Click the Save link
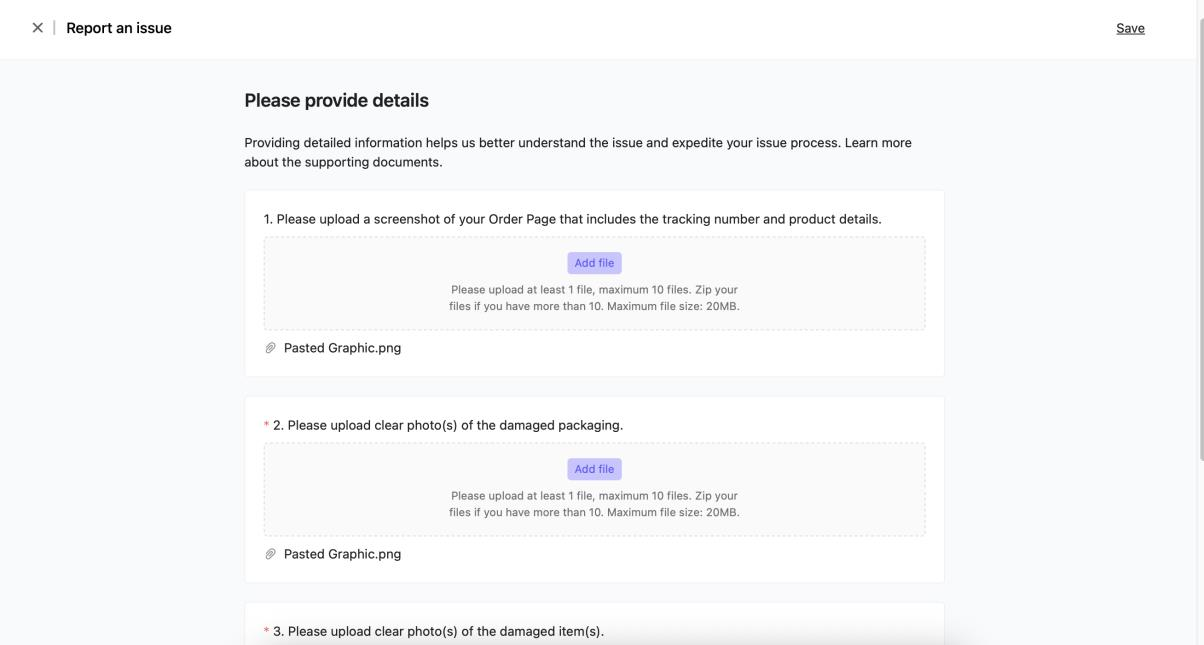 point(1130,28)
